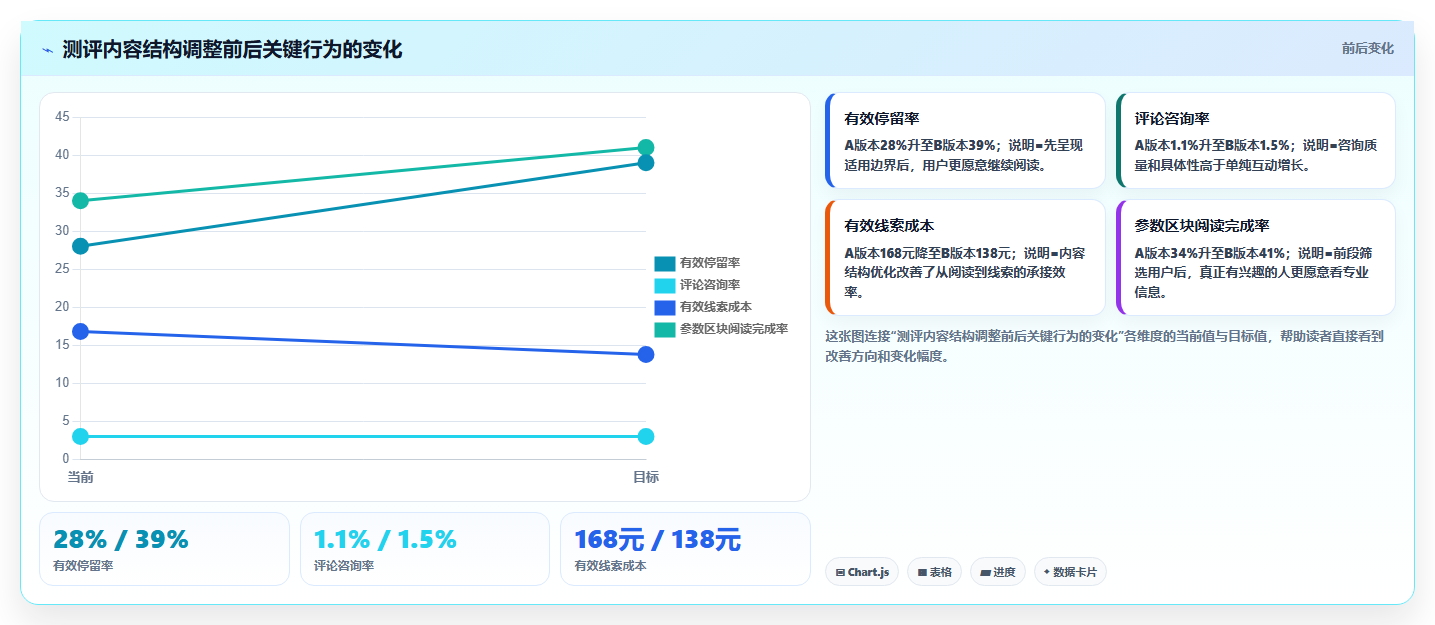This screenshot has height=625, width=1435.
Task: Open the 进度 tag pill
Action: [998, 572]
